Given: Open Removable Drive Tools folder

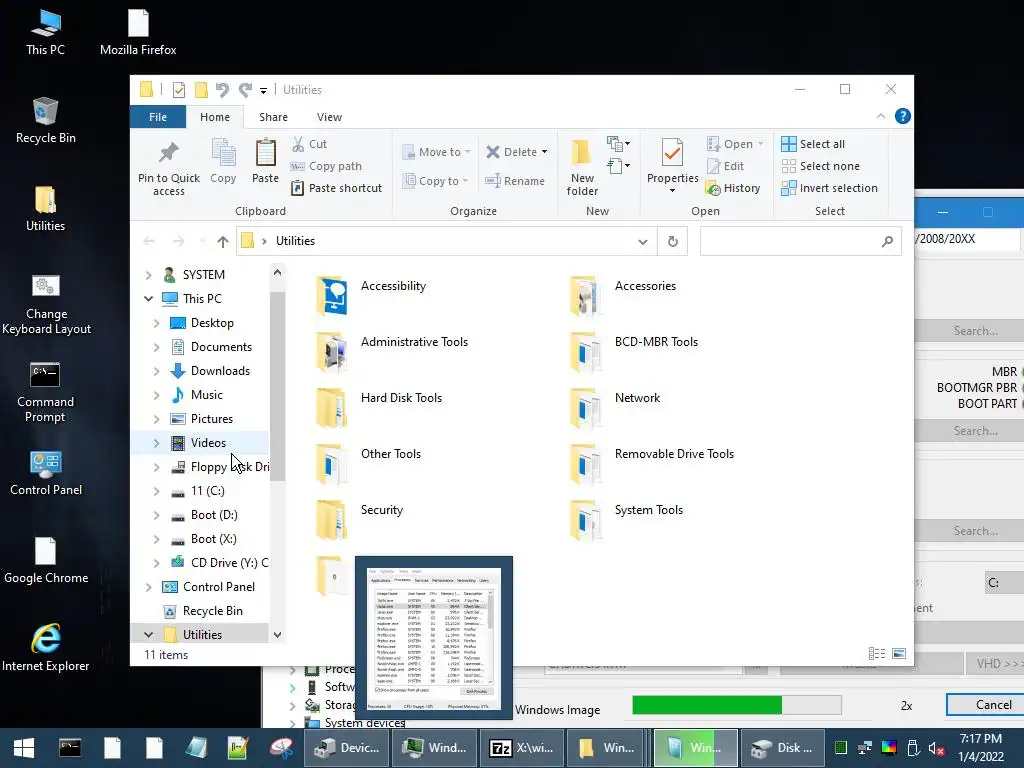Looking at the screenshot, I should 652,463.
